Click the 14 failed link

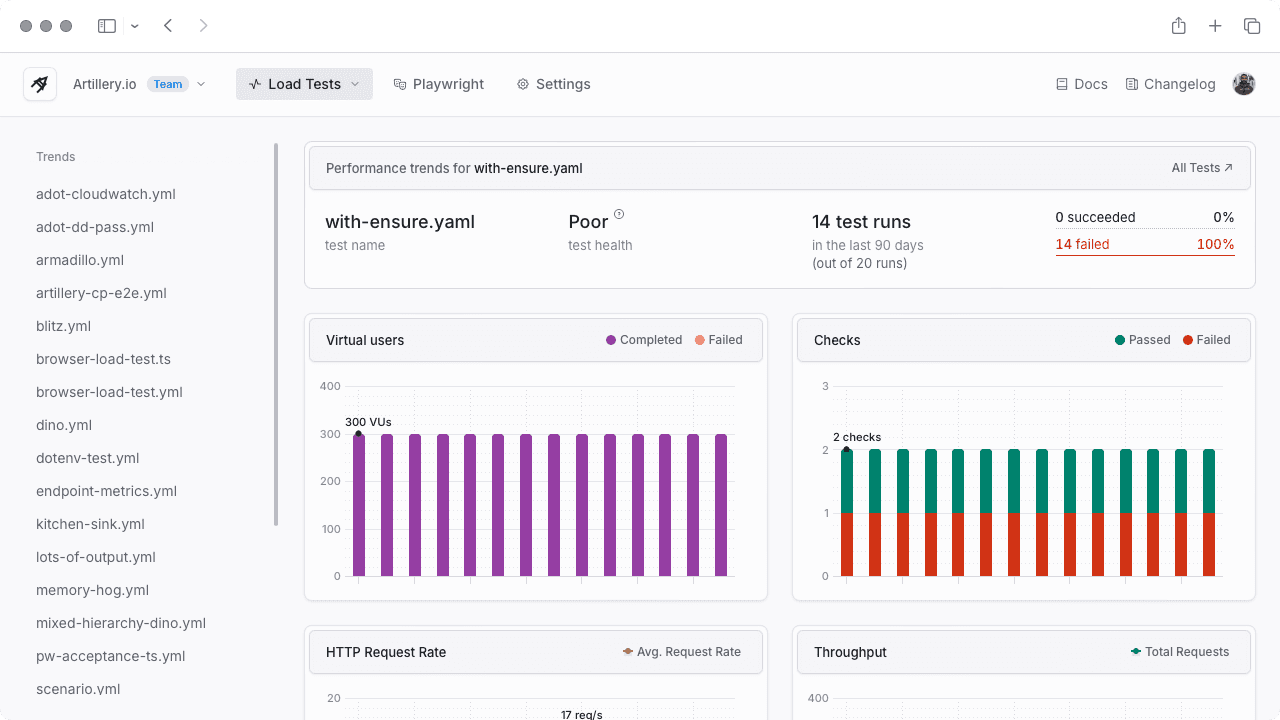coord(1085,243)
